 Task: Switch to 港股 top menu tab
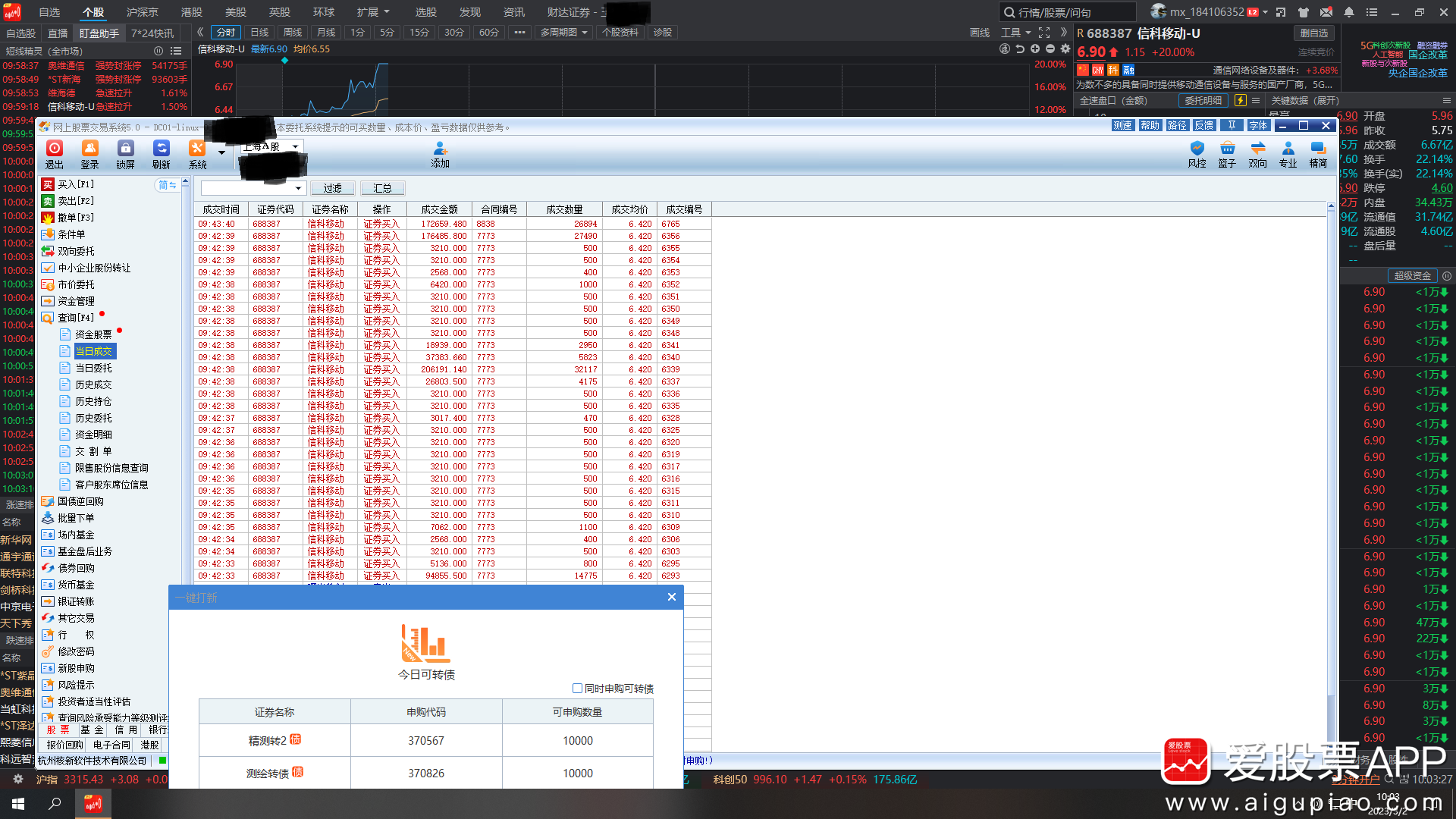click(x=192, y=12)
